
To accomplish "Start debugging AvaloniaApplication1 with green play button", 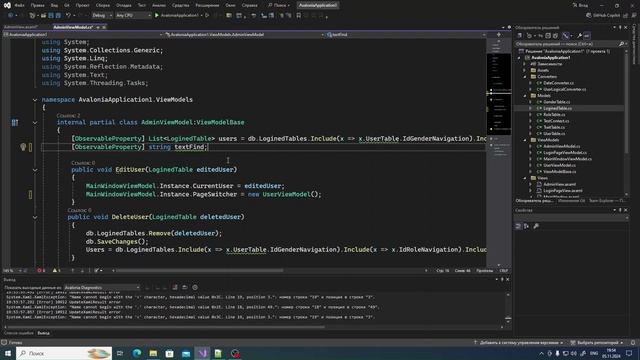I will 156,16.
